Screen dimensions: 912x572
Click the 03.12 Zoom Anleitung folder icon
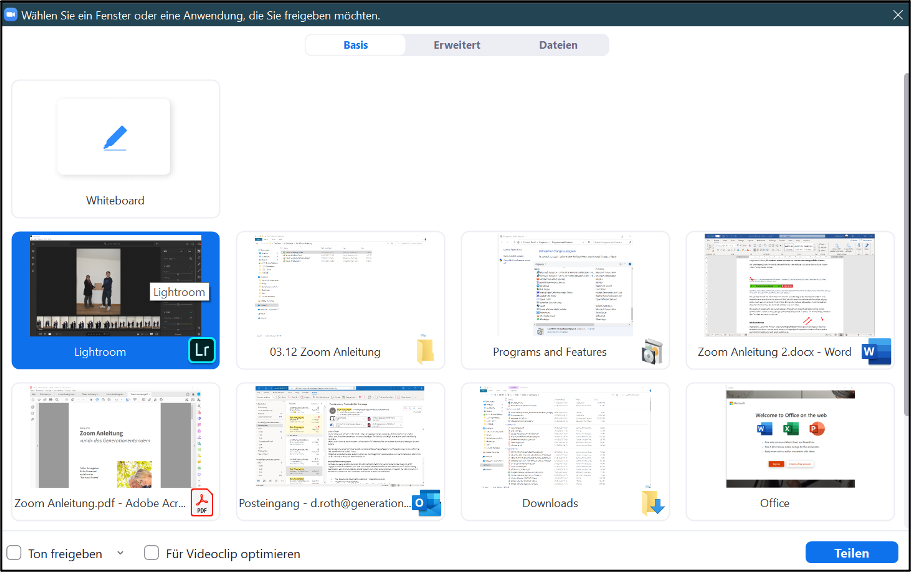(x=427, y=351)
